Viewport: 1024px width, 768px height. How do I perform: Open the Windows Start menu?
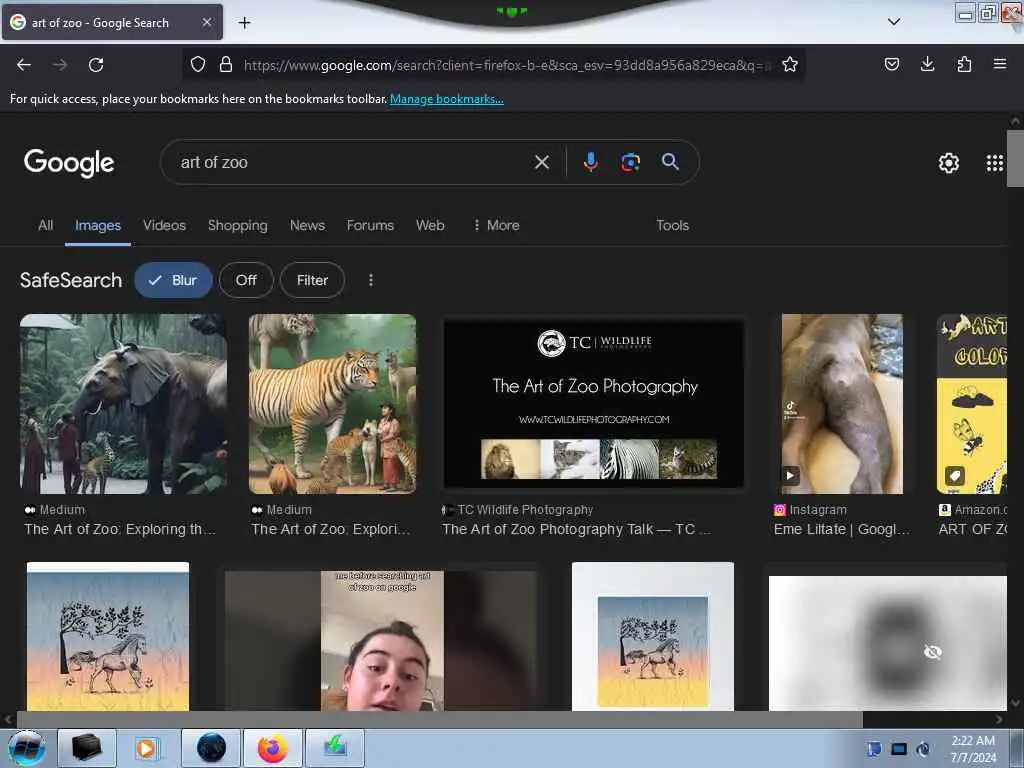[x=26, y=748]
